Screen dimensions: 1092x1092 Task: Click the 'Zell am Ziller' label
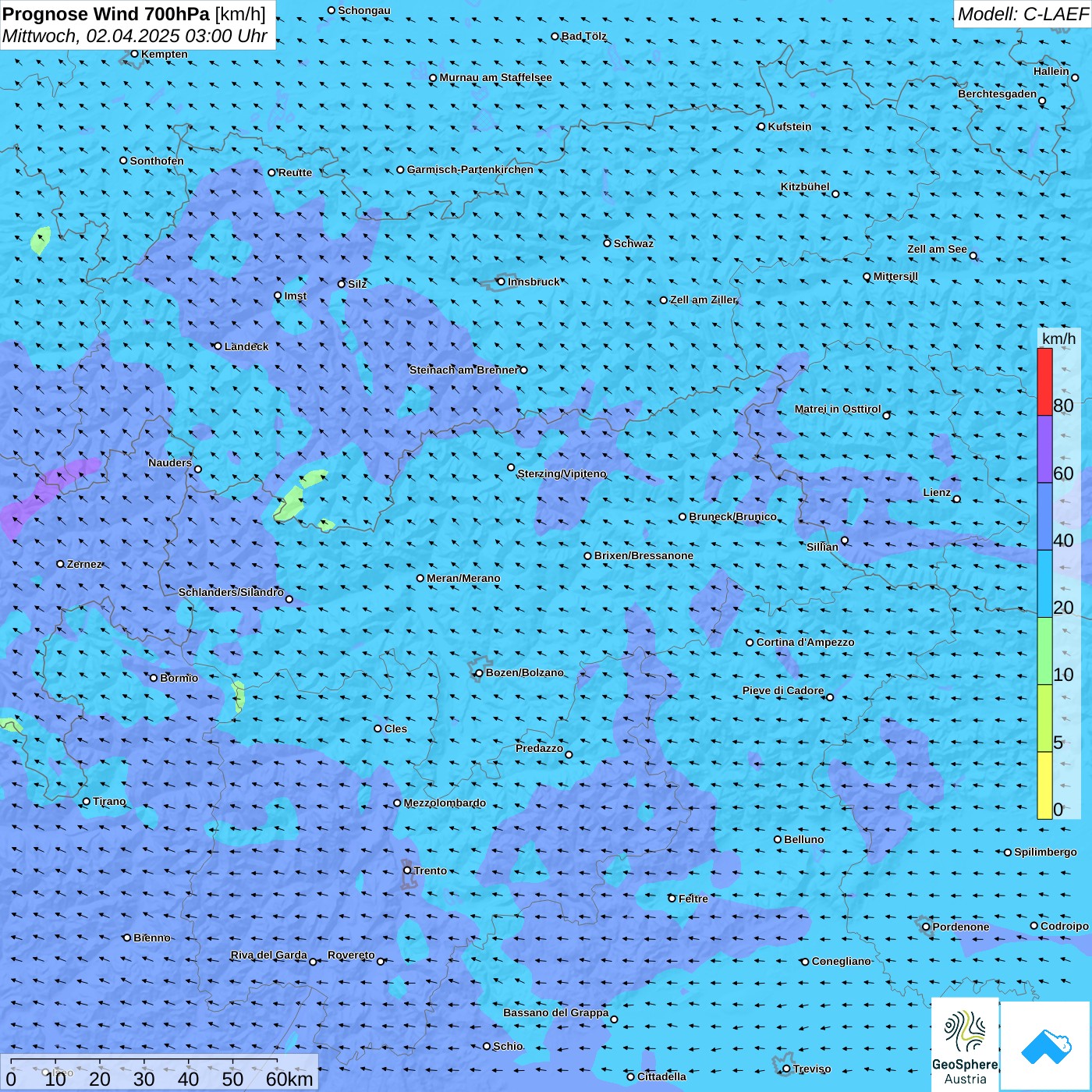tap(703, 300)
